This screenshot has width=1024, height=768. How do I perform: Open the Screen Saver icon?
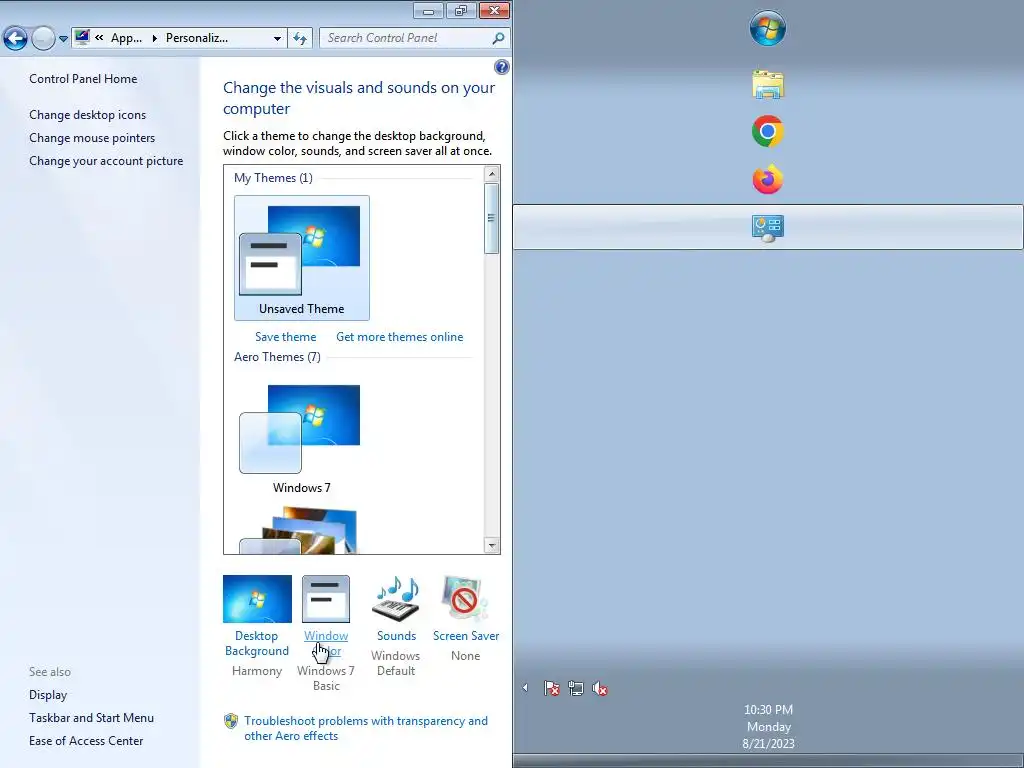click(x=465, y=599)
